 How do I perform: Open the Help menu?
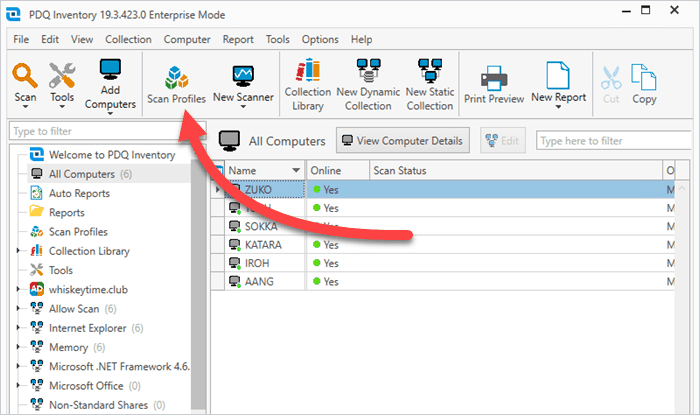pyautogui.click(x=361, y=39)
